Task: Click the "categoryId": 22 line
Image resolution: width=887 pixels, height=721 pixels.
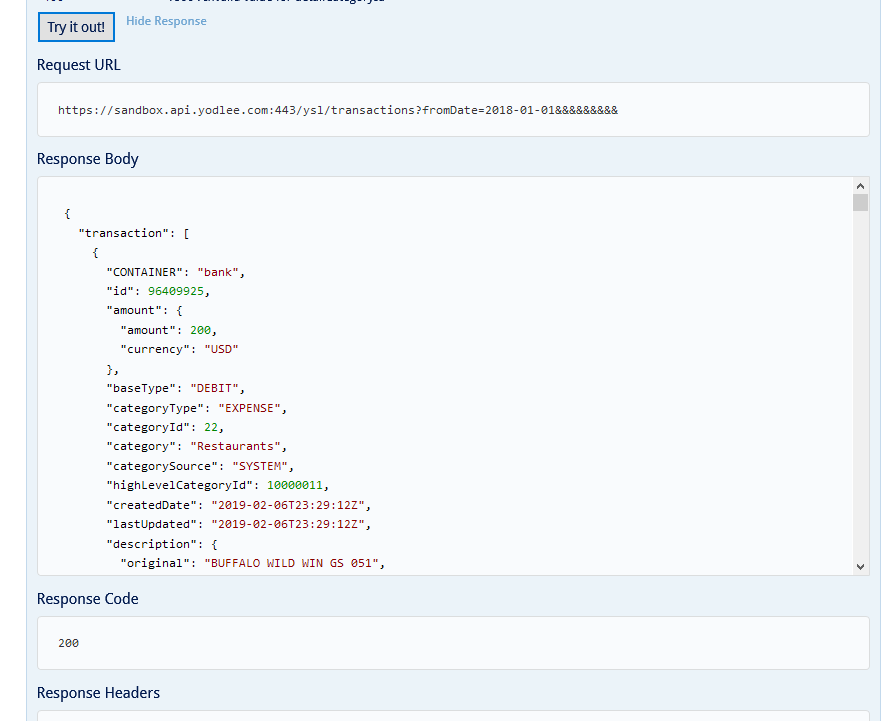Action: point(165,428)
